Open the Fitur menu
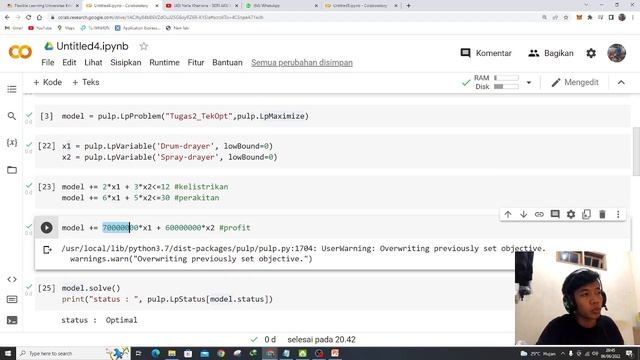The image size is (640, 360). coord(196,62)
